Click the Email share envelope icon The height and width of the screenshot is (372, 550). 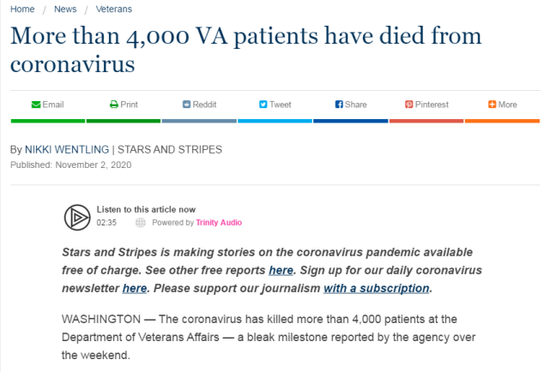pos(36,104)
